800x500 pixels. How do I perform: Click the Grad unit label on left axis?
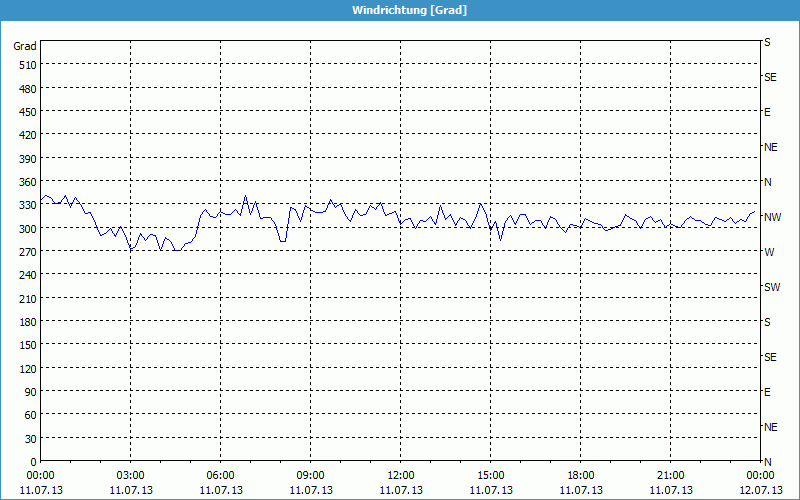click(x=25, y=46)
